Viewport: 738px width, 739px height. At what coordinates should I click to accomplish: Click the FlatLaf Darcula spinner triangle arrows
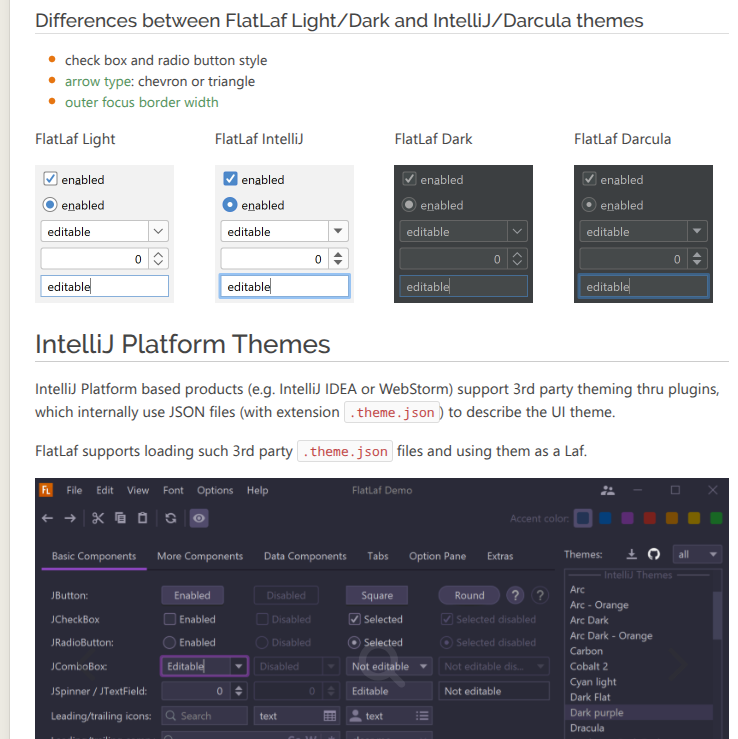click(697, 259)
